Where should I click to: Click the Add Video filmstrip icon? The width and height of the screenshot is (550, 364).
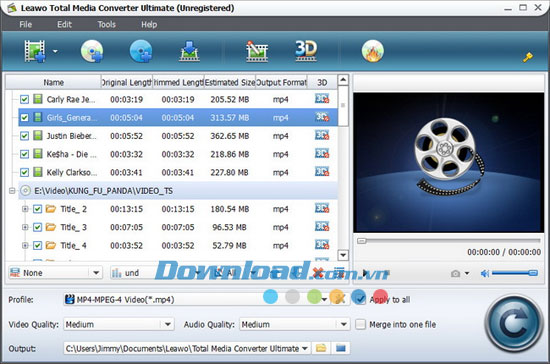(x=35, y=51)
